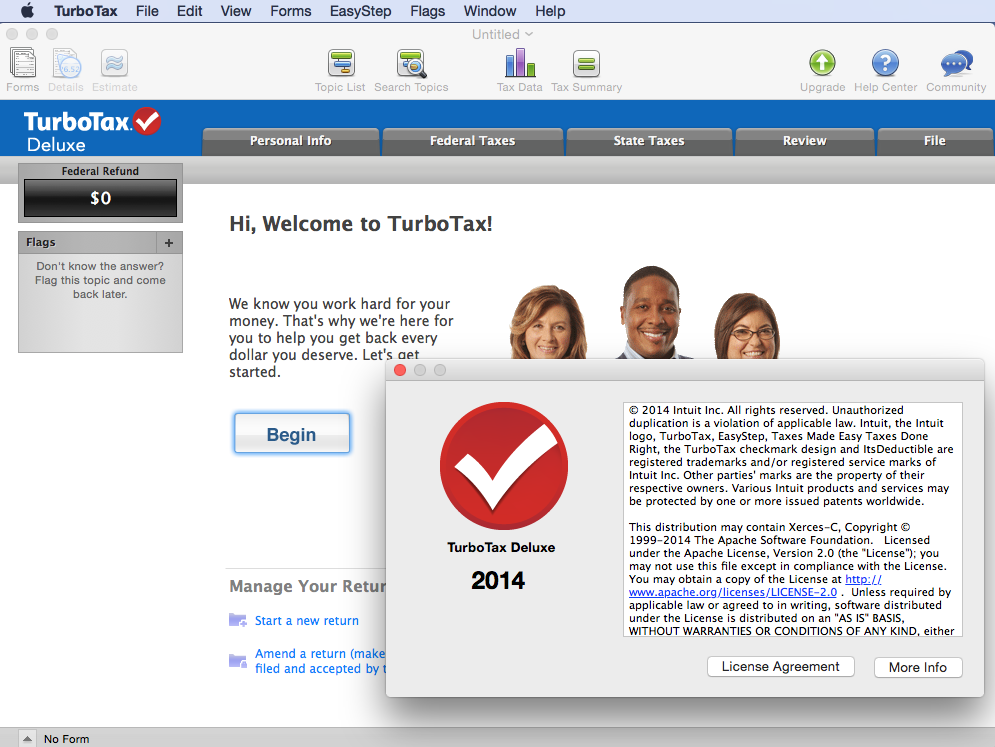Switch to the Personal Info tab
The image size is (995, 747).
(291, 142)
